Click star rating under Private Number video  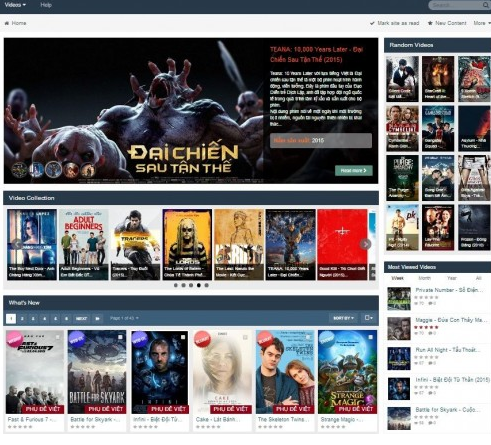point(427,297)
